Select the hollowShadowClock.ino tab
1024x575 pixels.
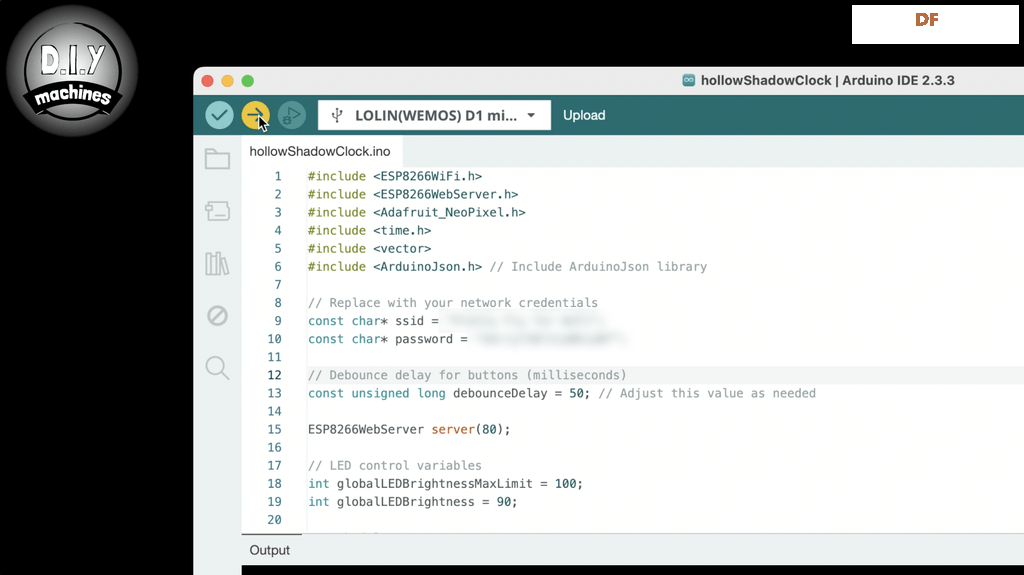click(x=320, y=152)
